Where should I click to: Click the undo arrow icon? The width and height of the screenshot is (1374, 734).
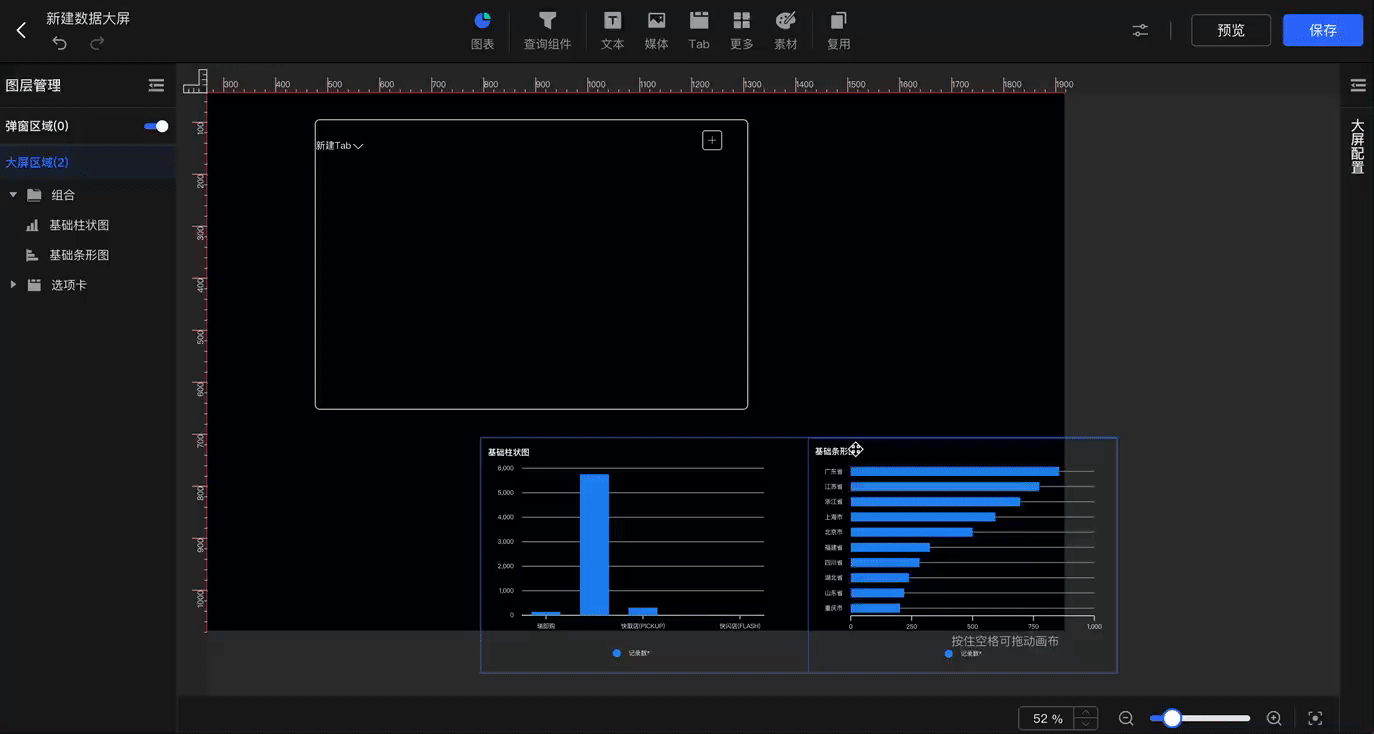point(59,43)
